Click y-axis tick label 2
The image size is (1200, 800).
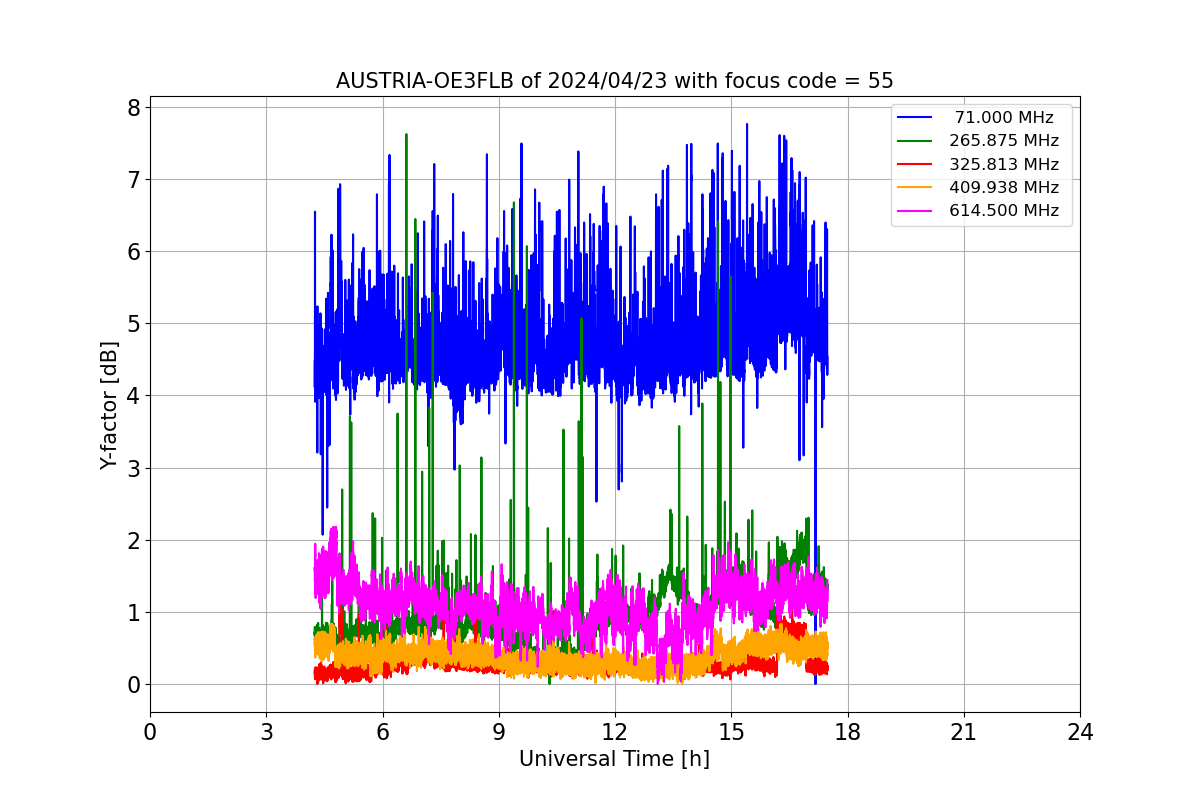(x=133, y=540)
